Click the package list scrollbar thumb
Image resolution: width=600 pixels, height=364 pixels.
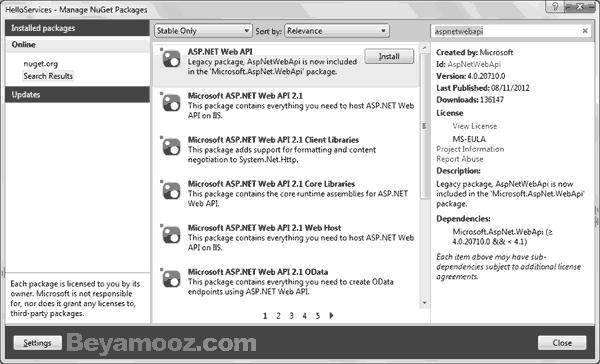point(424,126)
